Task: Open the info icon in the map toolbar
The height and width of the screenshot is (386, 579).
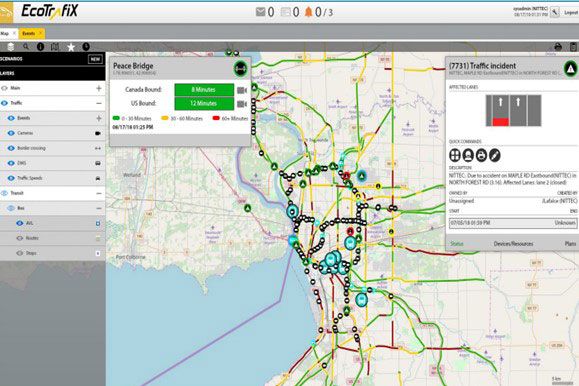Action: click(40, 47)
